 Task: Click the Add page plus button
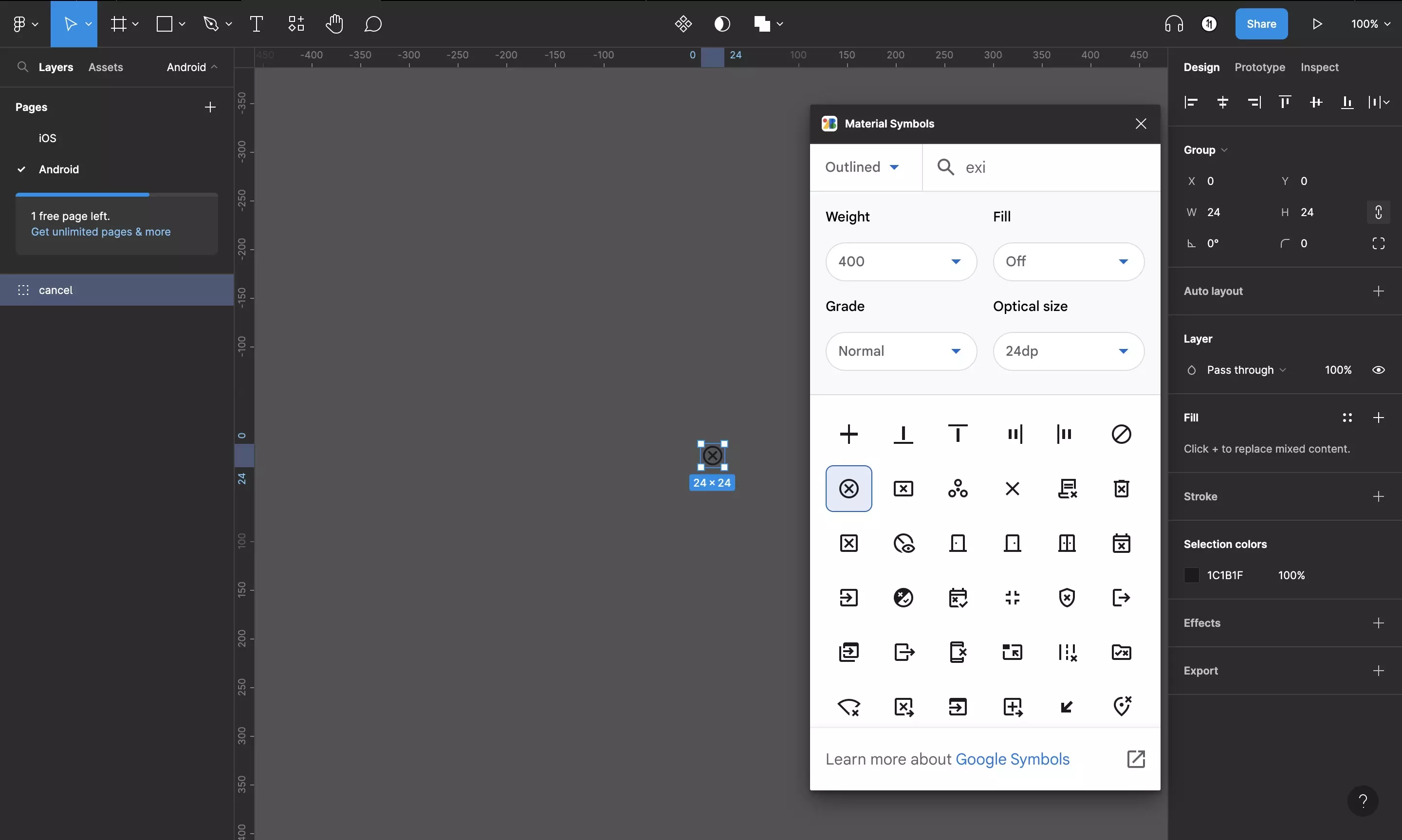(x=210, y=106)
